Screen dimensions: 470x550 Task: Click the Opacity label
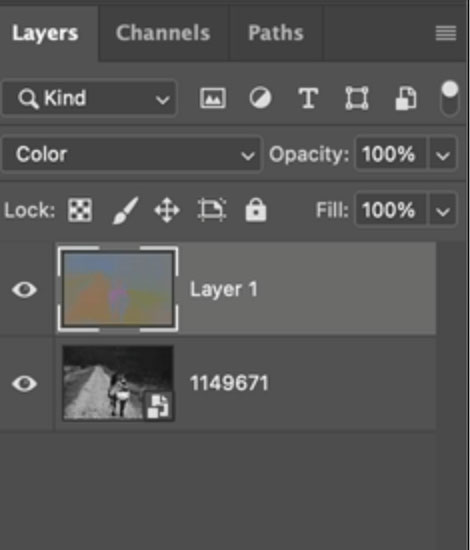309,154
